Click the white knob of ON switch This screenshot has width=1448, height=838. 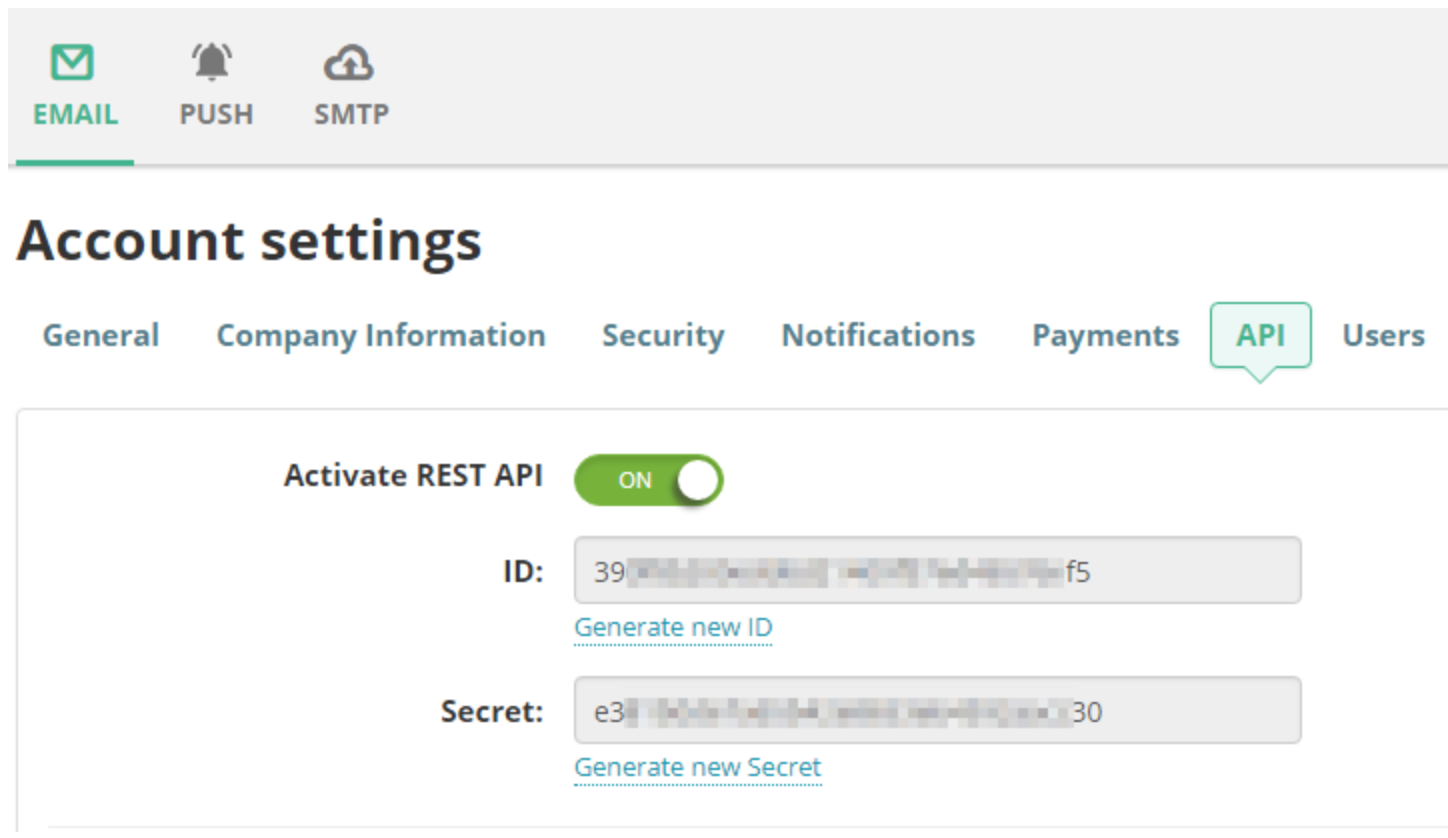point(697,480)
